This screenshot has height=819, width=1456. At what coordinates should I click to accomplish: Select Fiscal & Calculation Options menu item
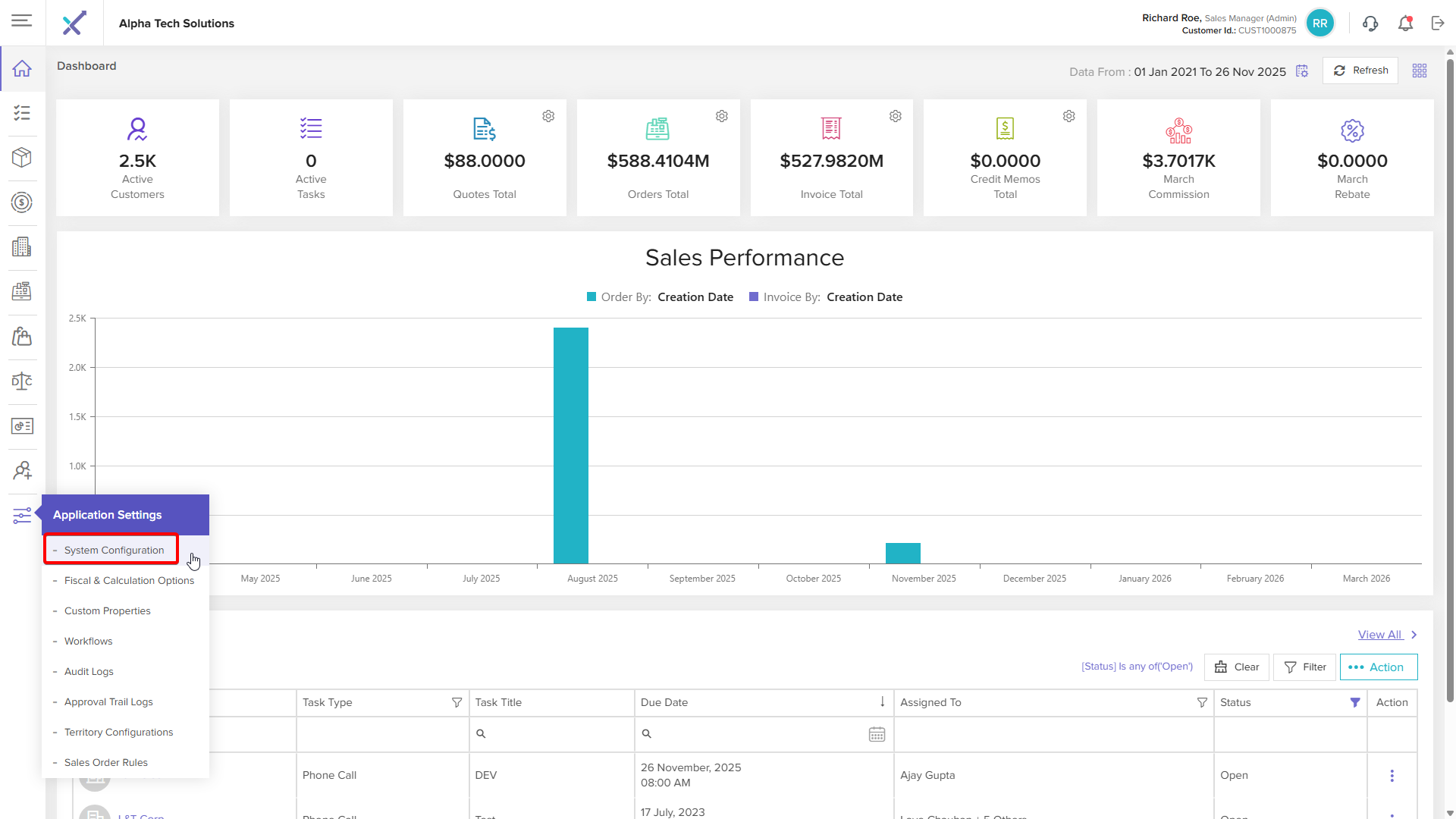coord(129,581)
